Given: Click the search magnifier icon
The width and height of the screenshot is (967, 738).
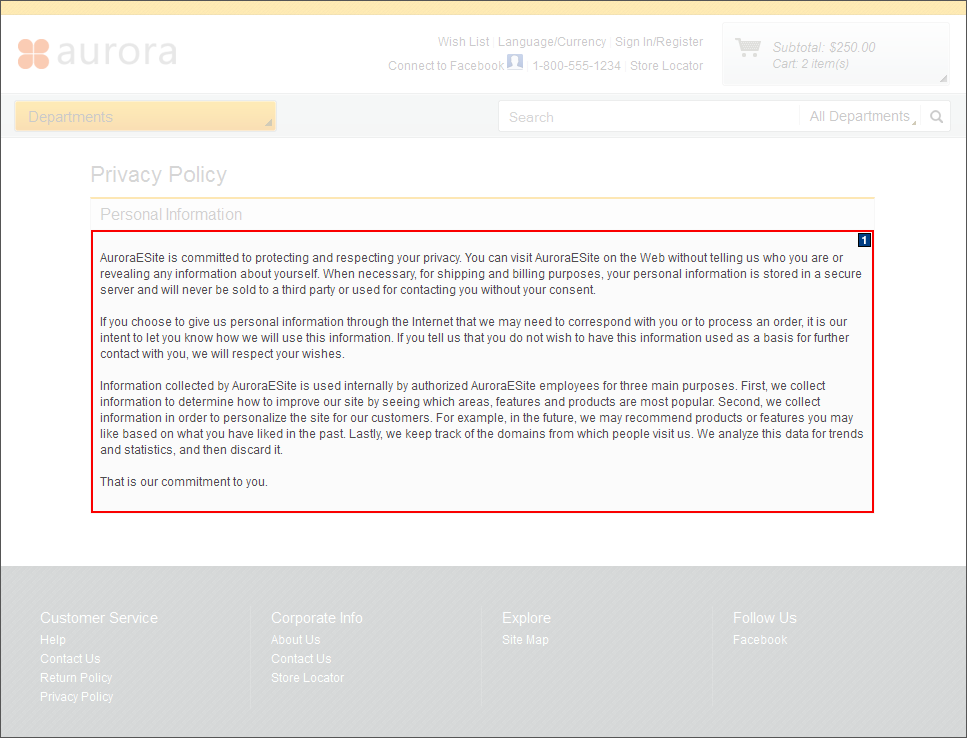Looking at the screenshot, I should [x=936, y=117].
